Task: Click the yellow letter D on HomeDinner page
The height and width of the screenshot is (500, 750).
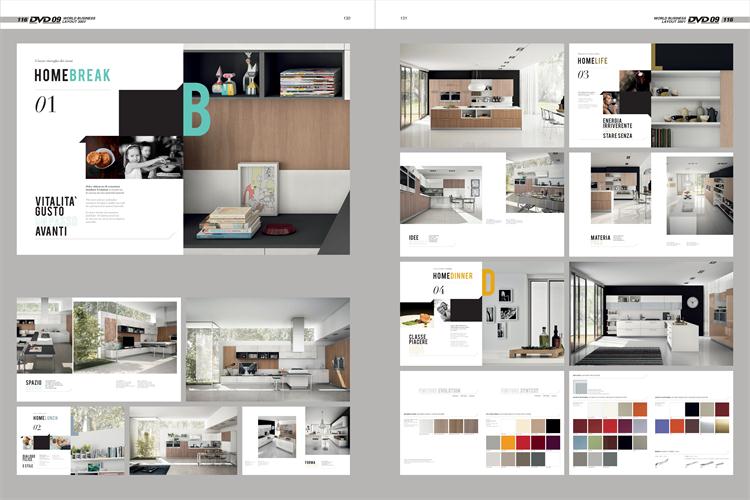Action: coord(487,282)
